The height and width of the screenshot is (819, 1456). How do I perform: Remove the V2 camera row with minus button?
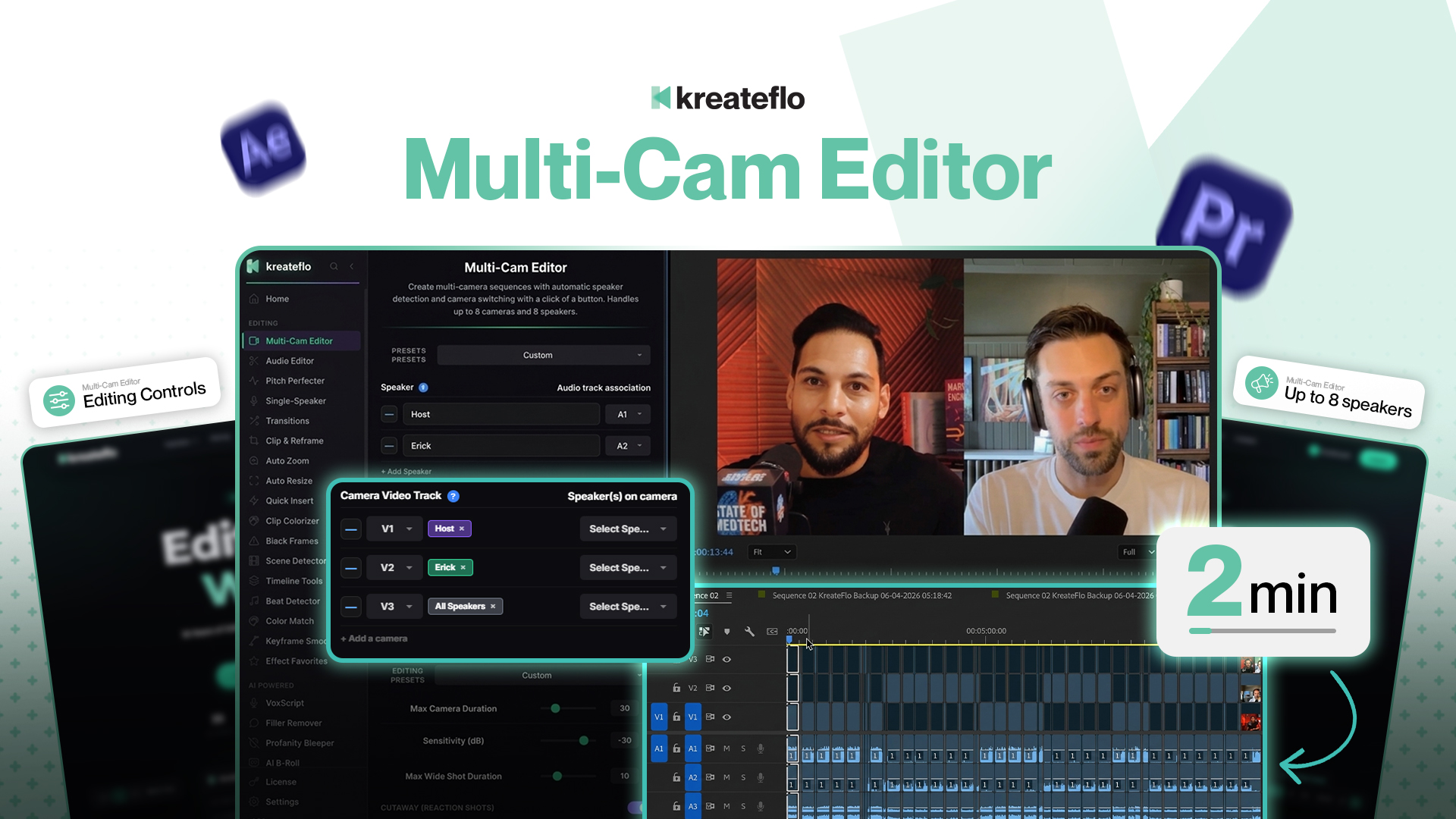coord(350,567)
